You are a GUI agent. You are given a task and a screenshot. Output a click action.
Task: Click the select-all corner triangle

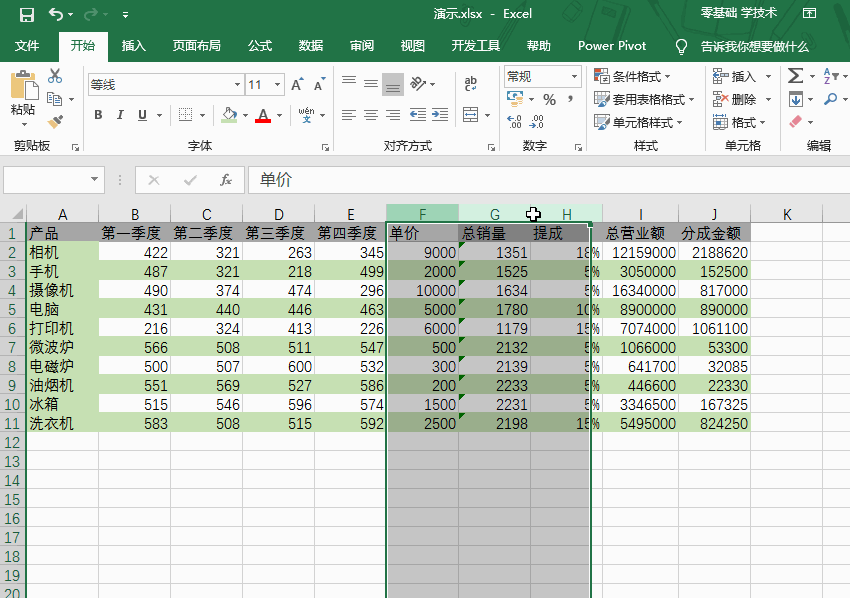16,214
